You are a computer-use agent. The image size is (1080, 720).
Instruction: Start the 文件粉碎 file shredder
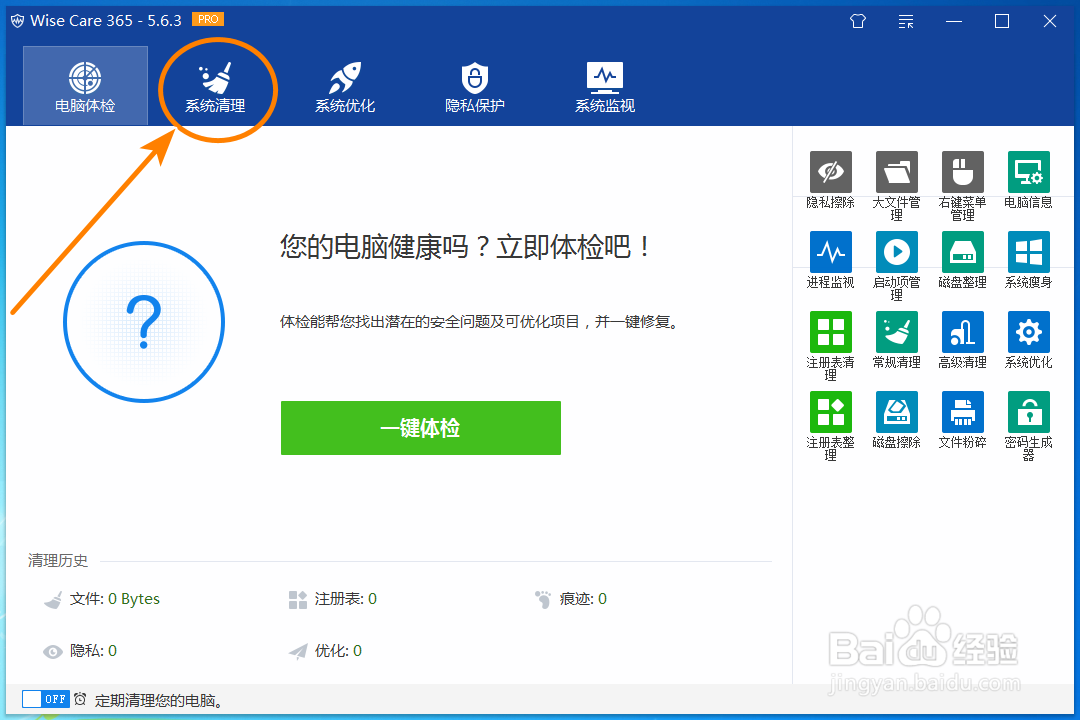point(962,412)
